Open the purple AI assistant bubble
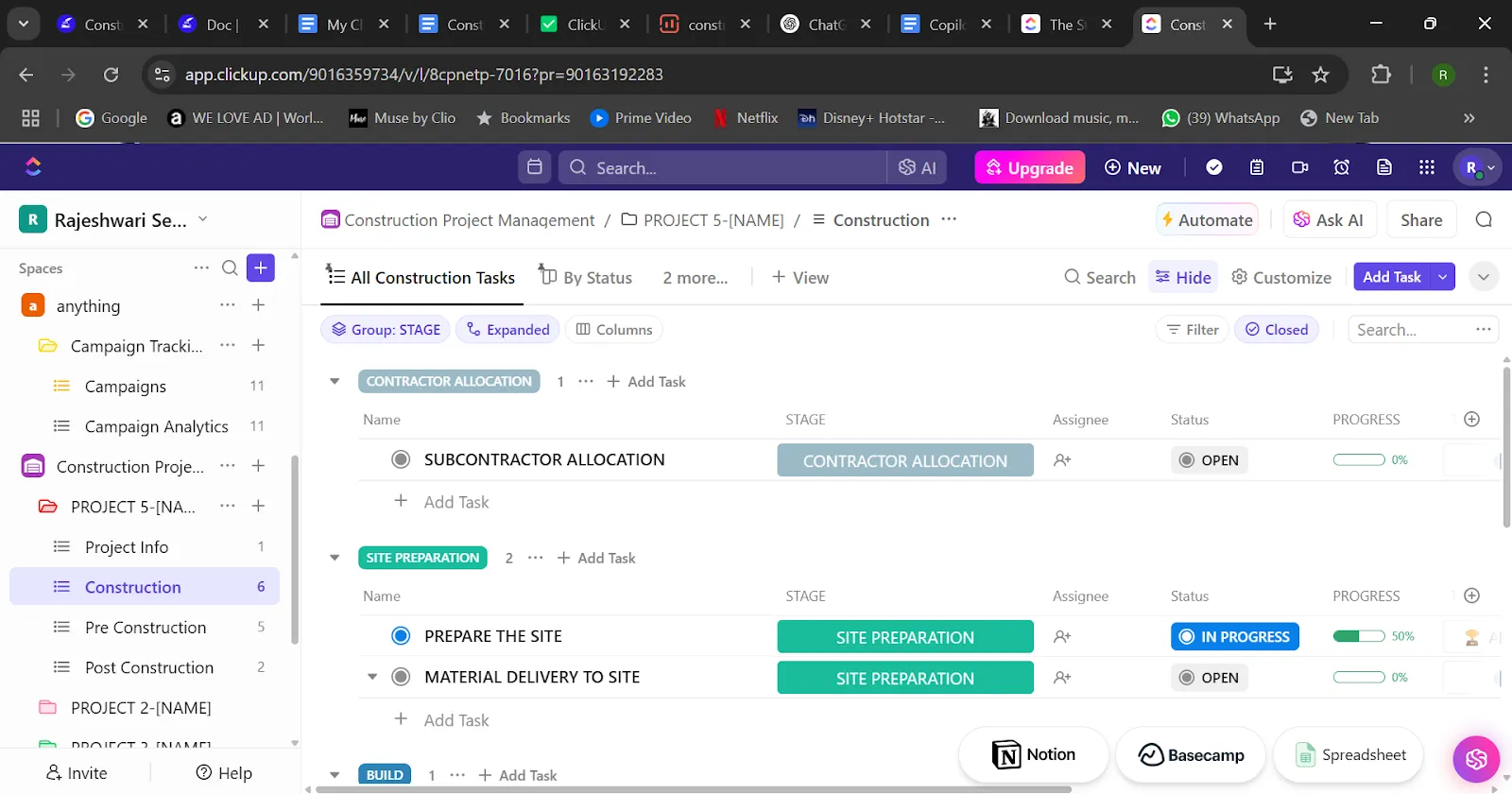Screen dimensions: 1512x794 point(1476,758)
